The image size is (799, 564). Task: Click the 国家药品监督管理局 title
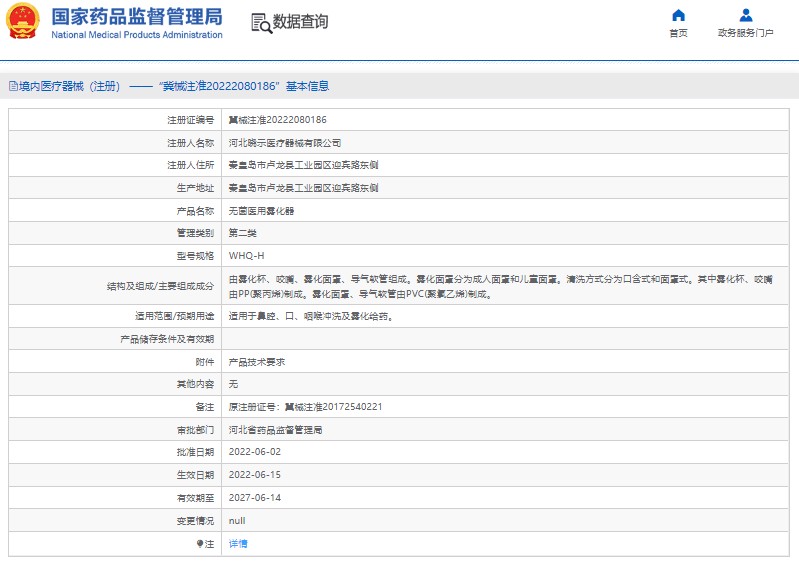click(x=137, y=17)
